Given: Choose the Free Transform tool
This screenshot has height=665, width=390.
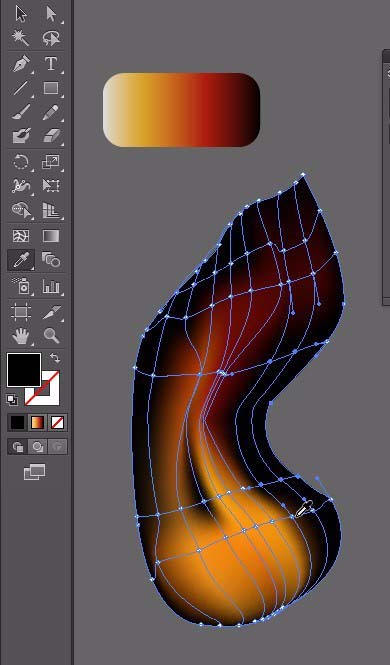Looking at the screenshot, I should click(51, 186).
